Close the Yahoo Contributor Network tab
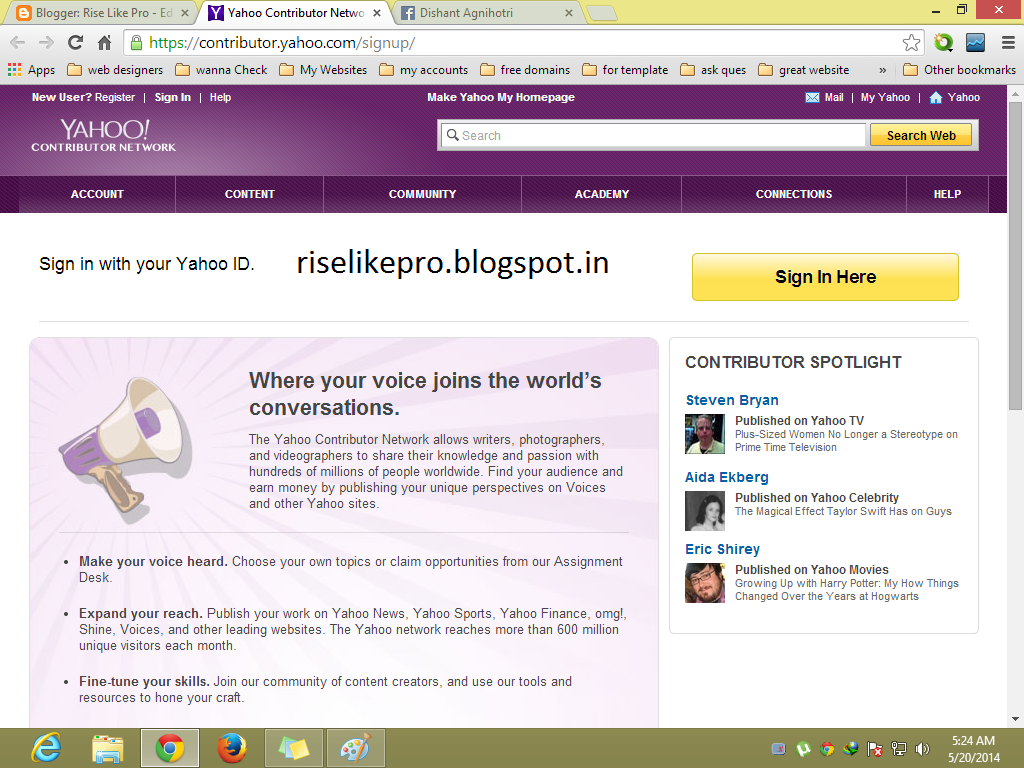 pyautogui.click(x=377, y=13)
